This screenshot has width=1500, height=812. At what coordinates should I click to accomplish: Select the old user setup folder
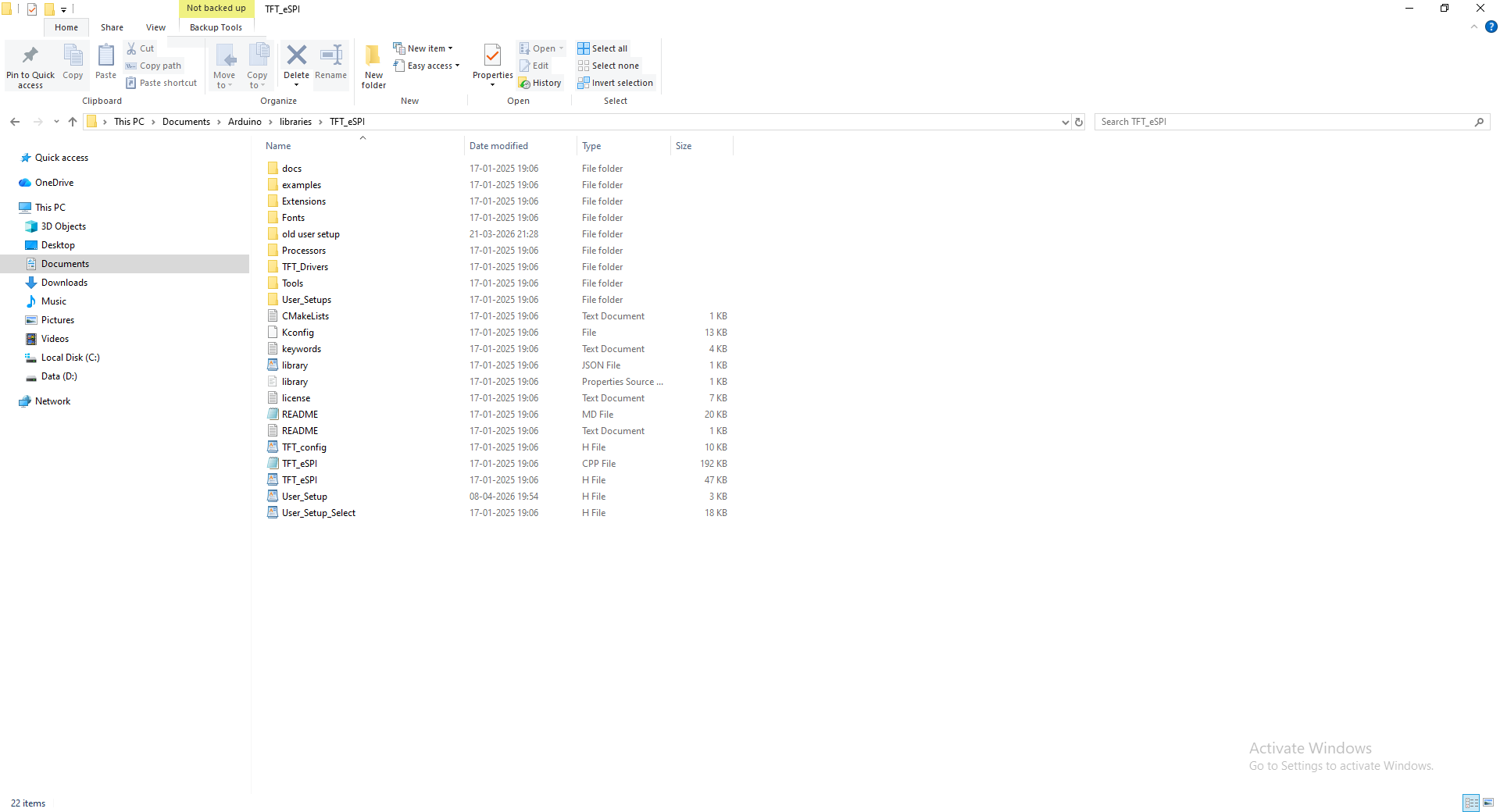click(311, 234)
